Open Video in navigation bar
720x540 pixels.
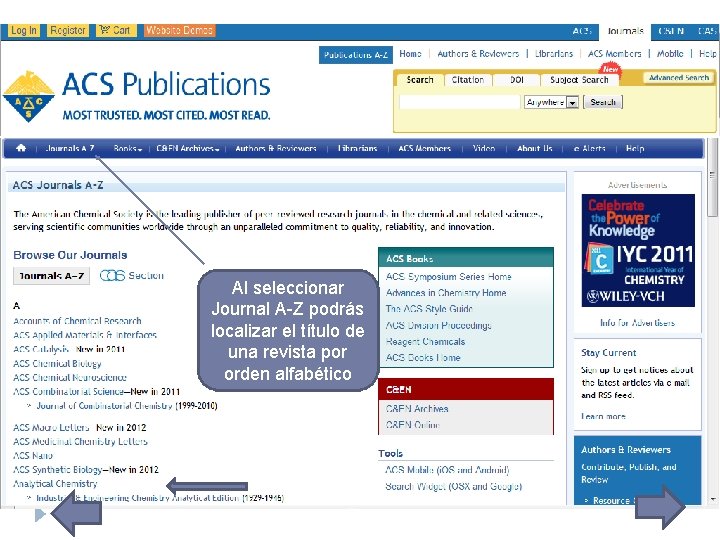484,148
